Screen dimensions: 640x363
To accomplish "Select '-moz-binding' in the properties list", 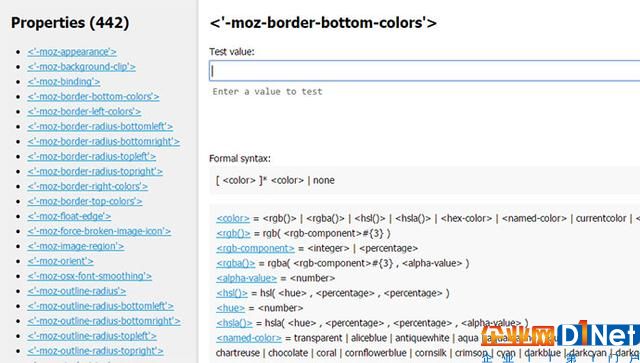I will click(64, 82).
